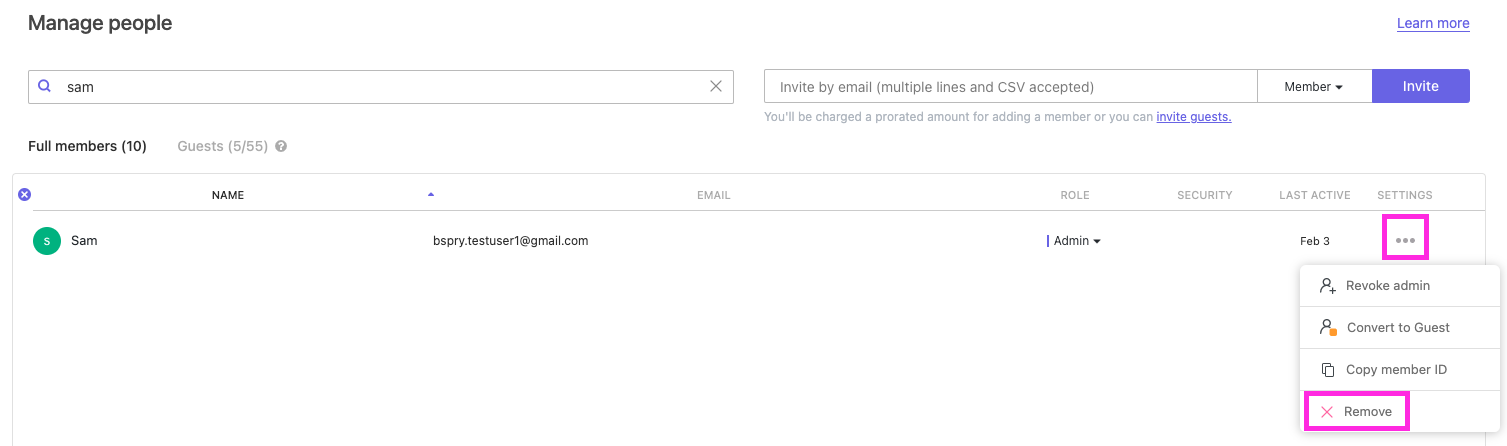Choose Convert to Guest from menu
Image resolution: width=1507 pixels, height=446 pixels.
coord(1397,328)
